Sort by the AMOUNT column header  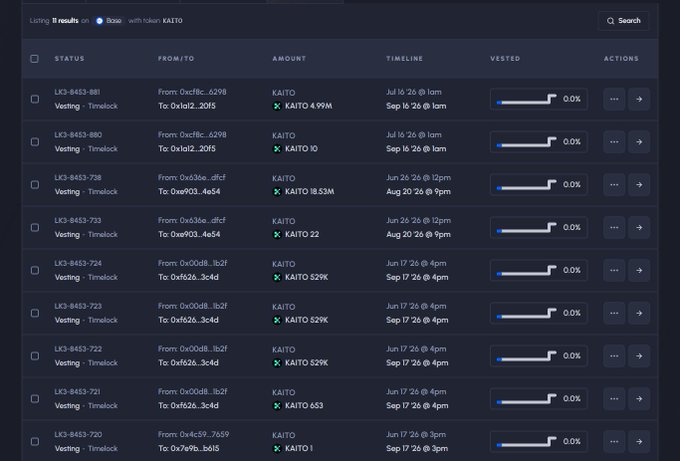pos(289,59)
